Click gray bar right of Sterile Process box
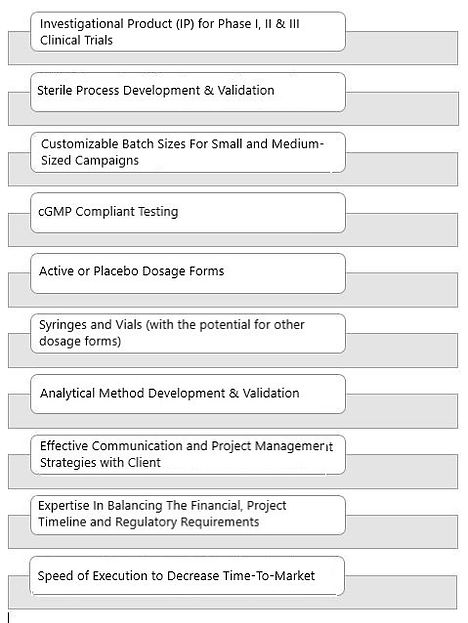 (402, 108)
